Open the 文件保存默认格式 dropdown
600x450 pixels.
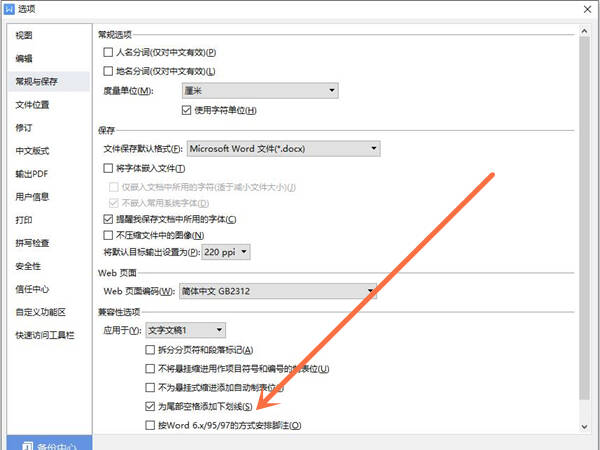[284, 148]
